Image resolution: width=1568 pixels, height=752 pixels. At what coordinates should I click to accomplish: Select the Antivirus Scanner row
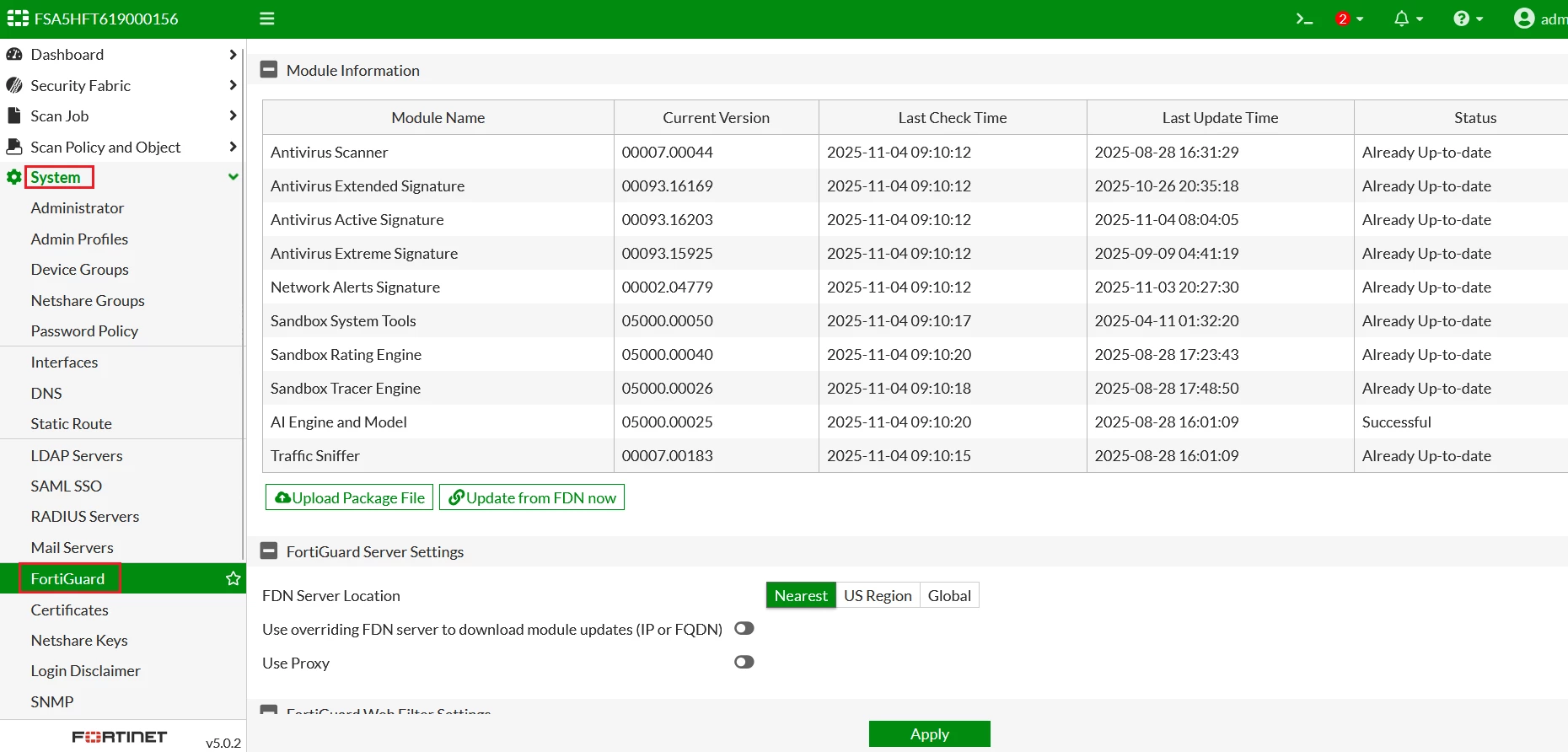(x=916, y=153)
